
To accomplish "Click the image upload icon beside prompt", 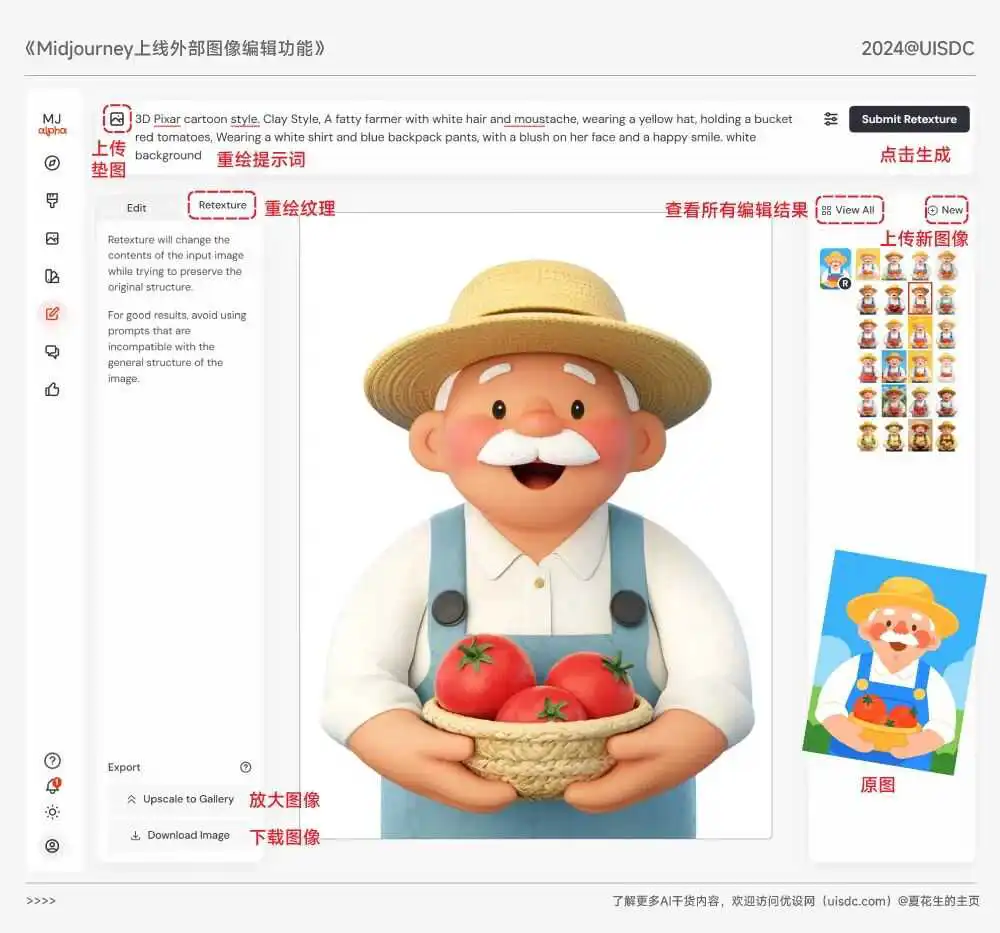I will [117, 119].
